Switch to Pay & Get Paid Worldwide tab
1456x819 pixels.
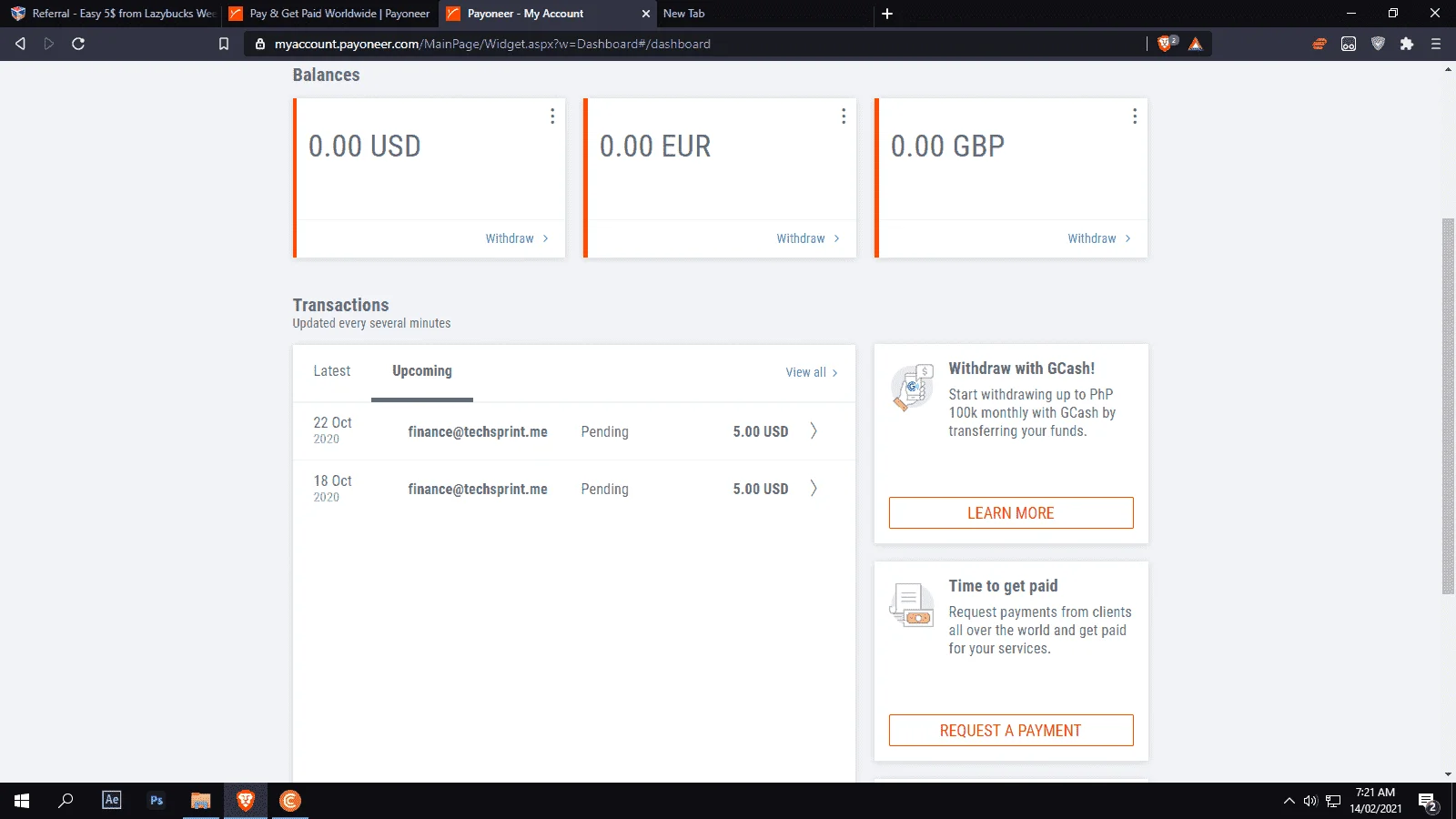click(x=329, y=14)
